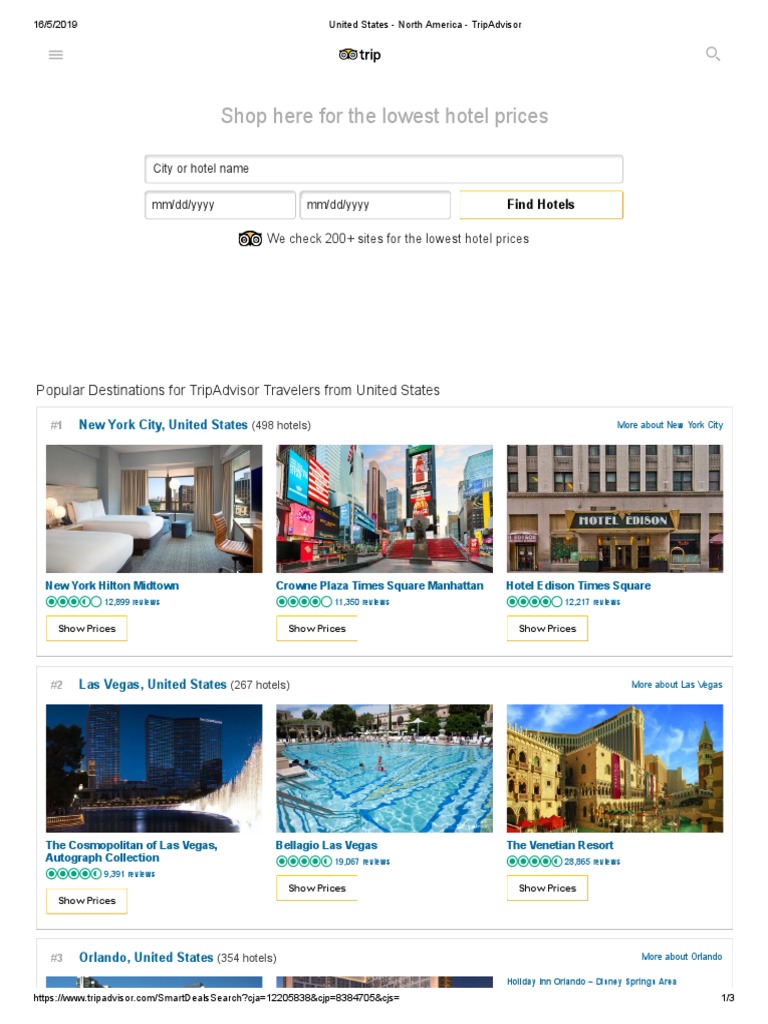Open Crowne Plaza Times Square photo thumbnail
Image resolution: width=768 pixels, height=1024 pixels.
point(385,509)
